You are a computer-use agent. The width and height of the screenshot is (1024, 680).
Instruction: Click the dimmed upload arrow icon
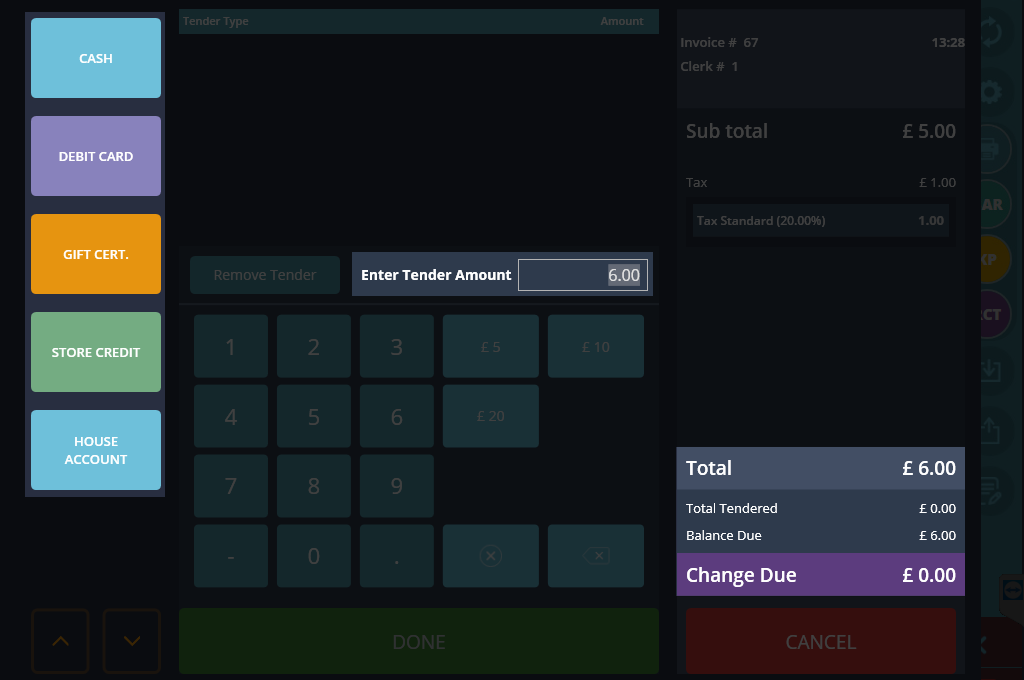pyautogui.click(x=991, y=430)
